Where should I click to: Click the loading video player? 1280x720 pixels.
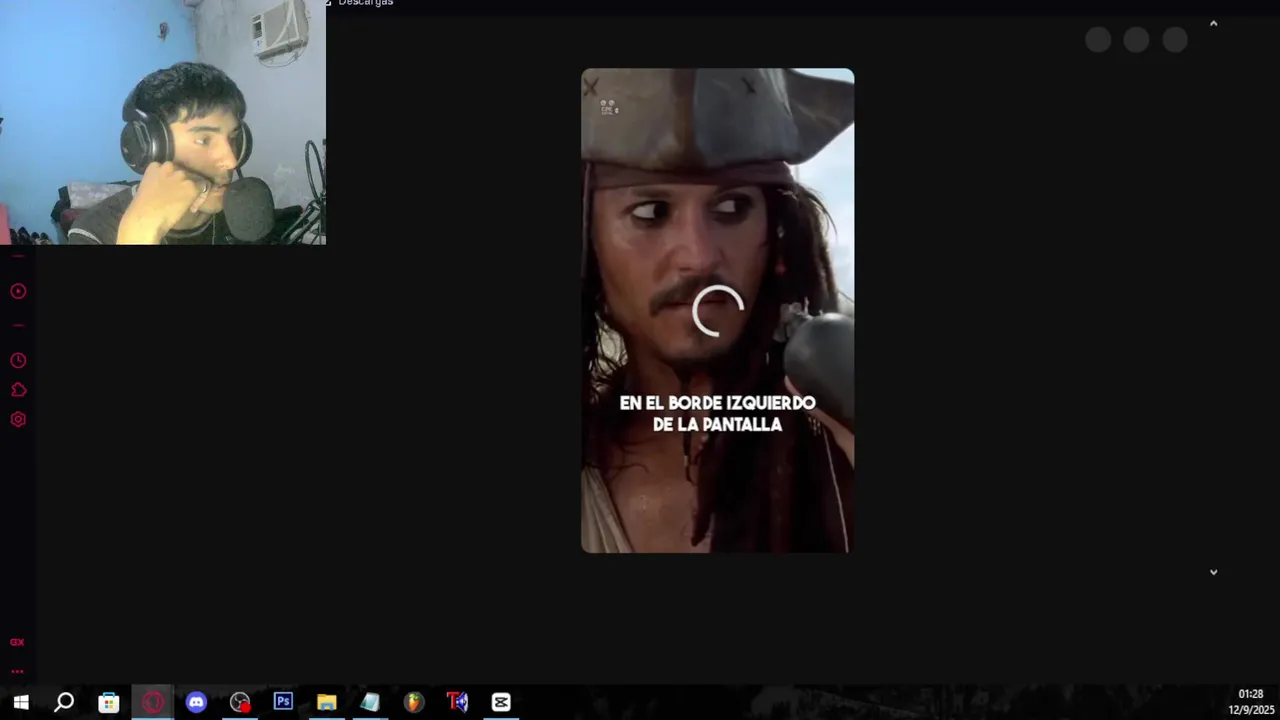click(x=718, y=310)
